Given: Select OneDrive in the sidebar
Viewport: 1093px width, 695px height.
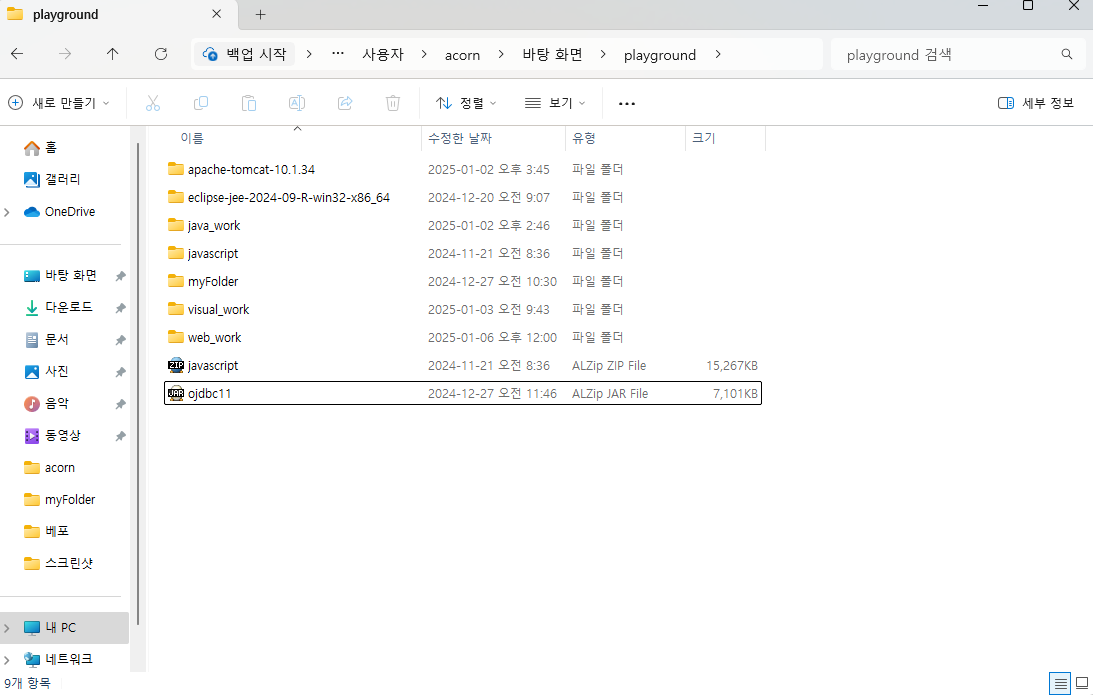Looking at the screenshot, I should [59, 211].
